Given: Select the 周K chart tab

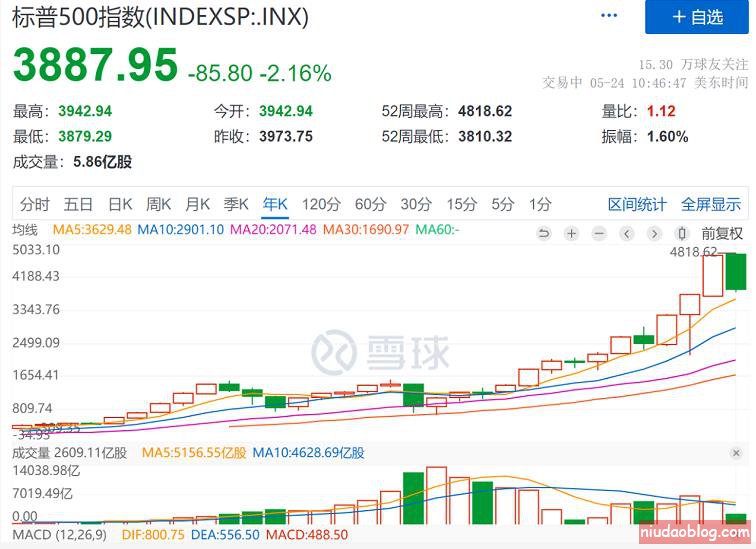Looking at the screenshot, I should click(159, 204).
